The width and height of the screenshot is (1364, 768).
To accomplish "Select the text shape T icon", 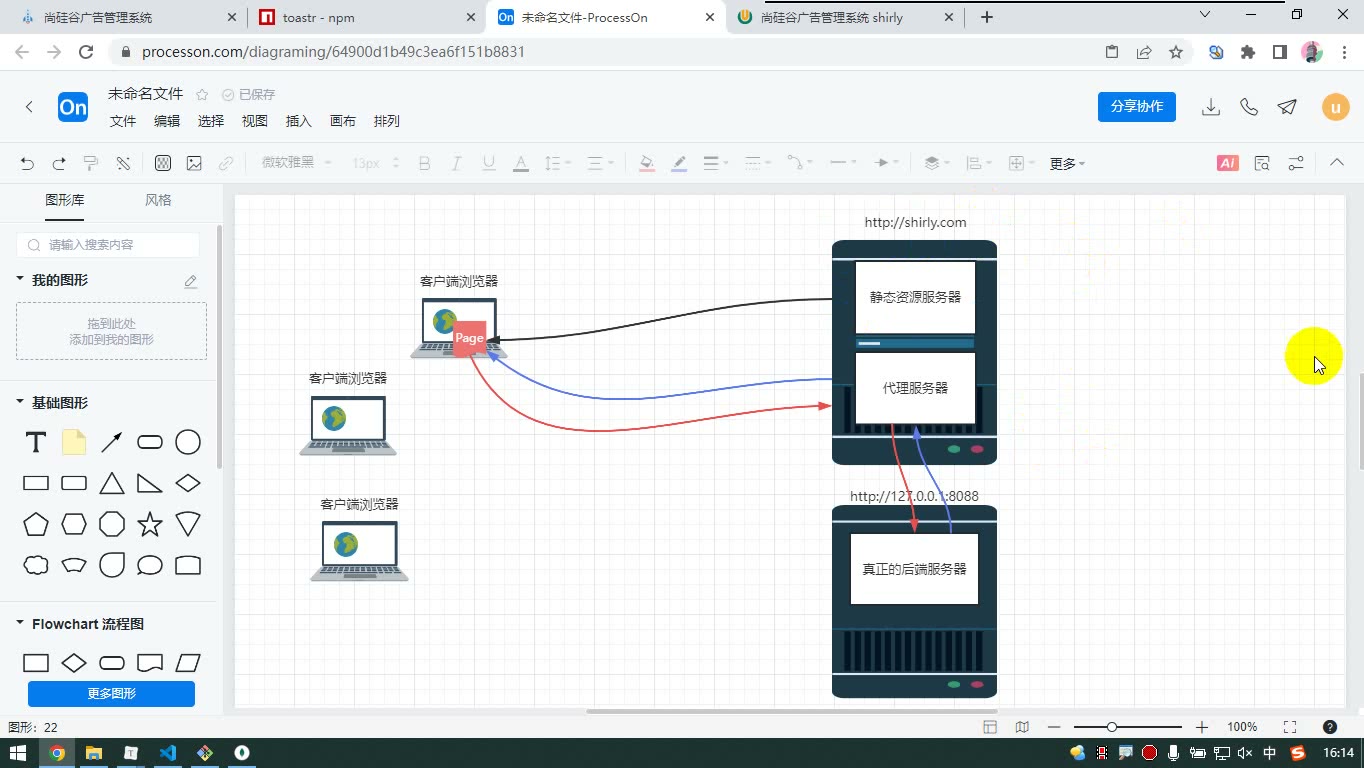I will pos(36,442).
